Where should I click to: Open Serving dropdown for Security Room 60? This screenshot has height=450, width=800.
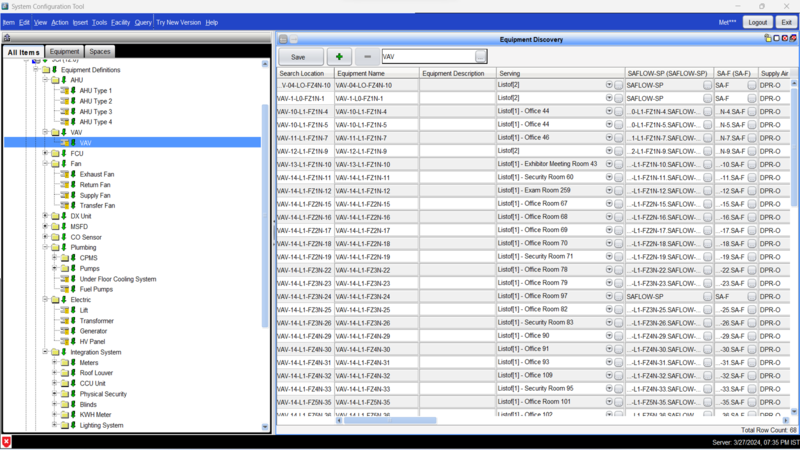[608, 177]
